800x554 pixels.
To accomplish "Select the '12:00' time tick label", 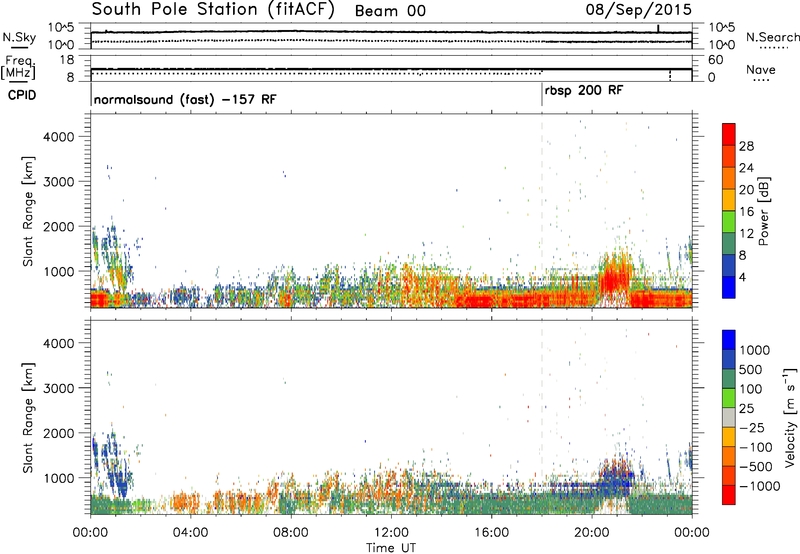I will point(391,533).
